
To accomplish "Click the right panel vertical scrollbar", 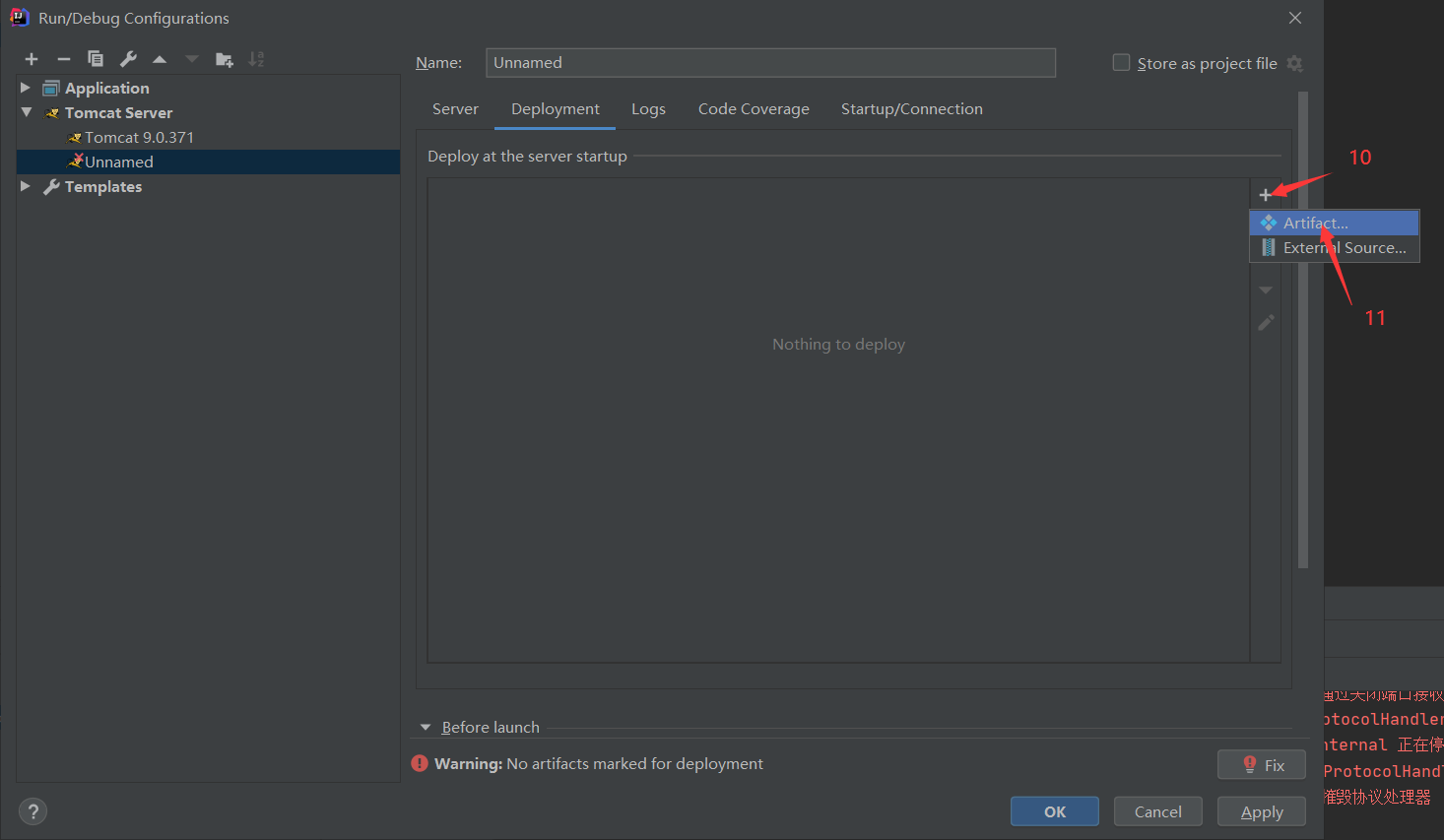I will tap(1303, 330).
